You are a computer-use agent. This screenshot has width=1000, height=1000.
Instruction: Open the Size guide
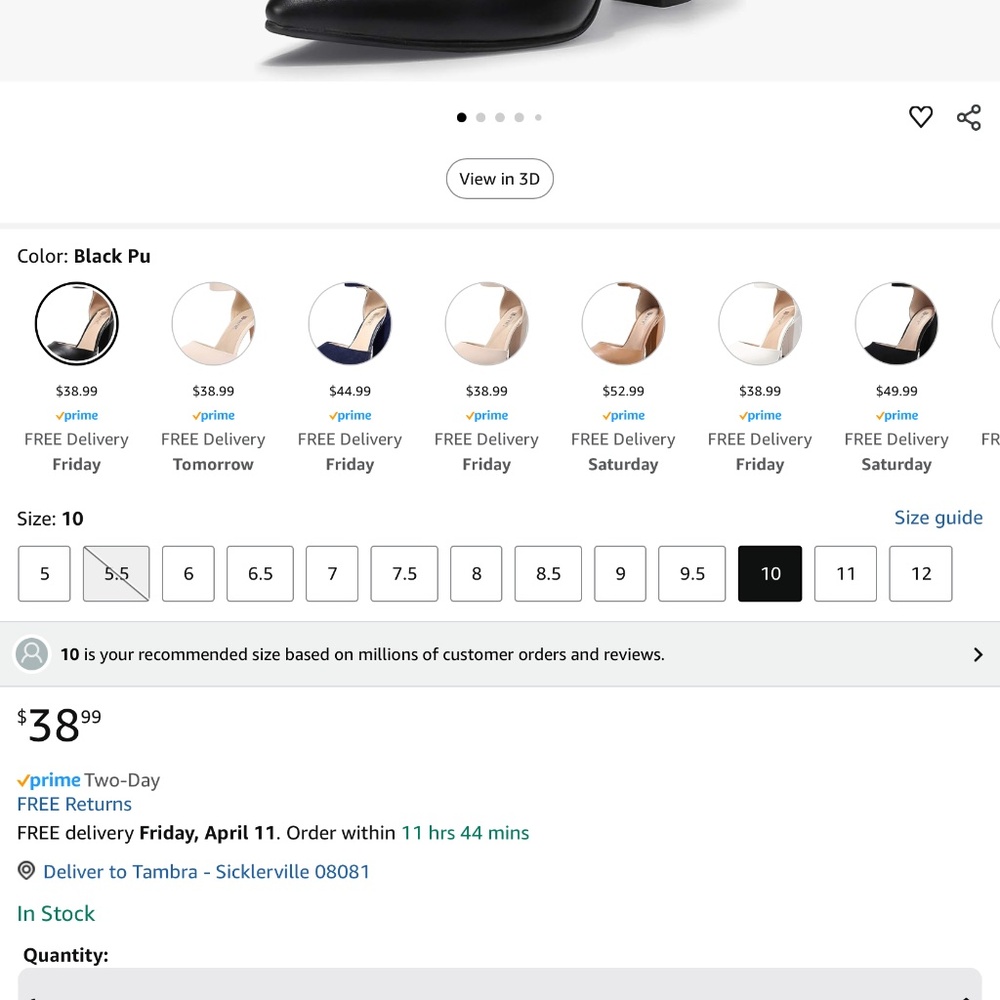click(x=938, y=517)
